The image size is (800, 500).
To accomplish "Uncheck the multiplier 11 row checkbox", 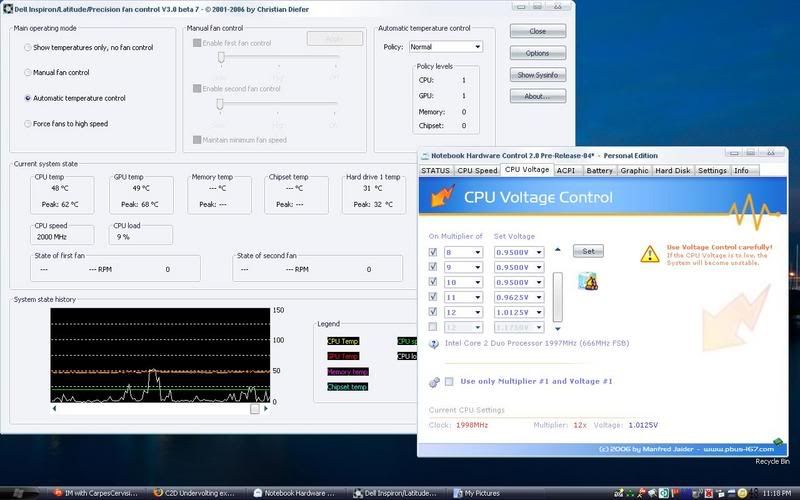I will click(433, 296).
